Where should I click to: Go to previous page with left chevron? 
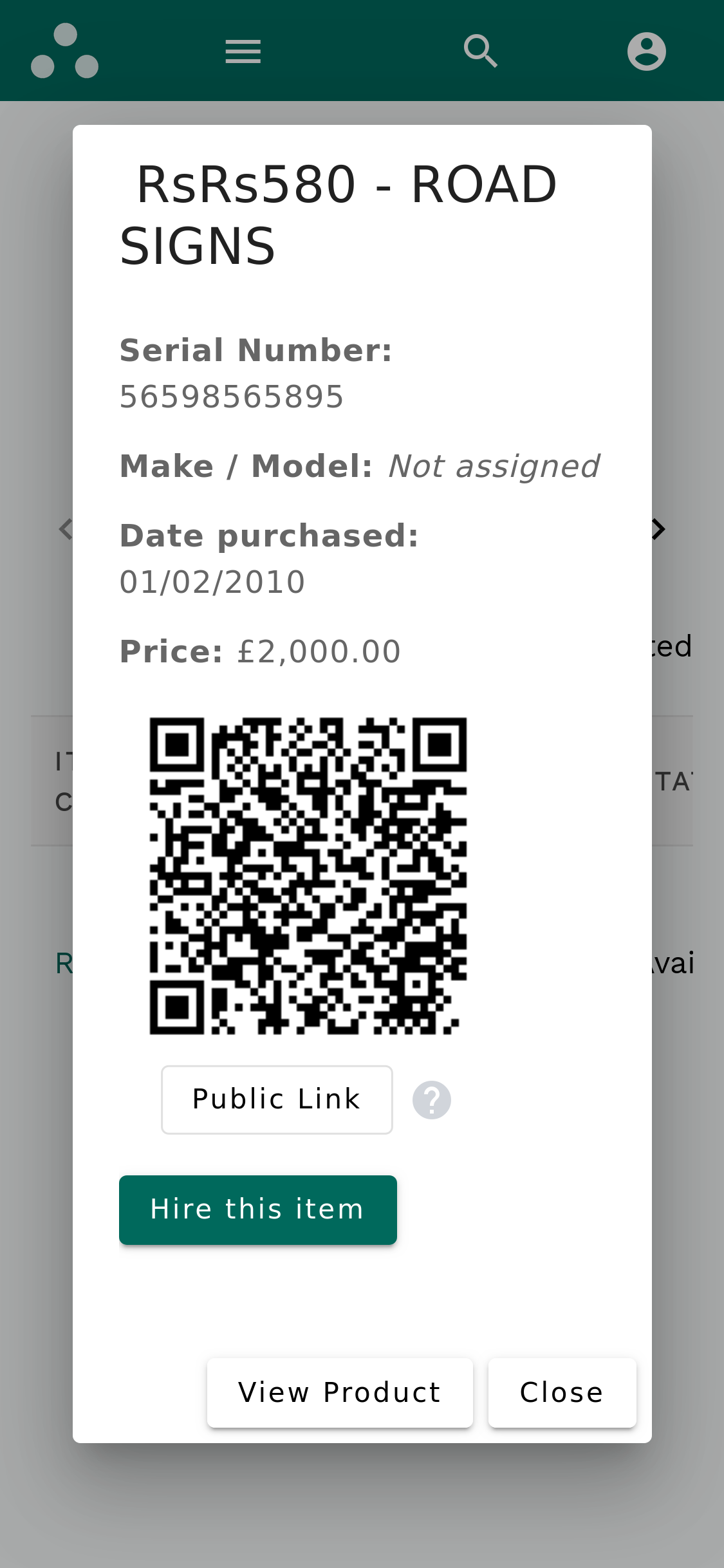[x=65, y=529]
